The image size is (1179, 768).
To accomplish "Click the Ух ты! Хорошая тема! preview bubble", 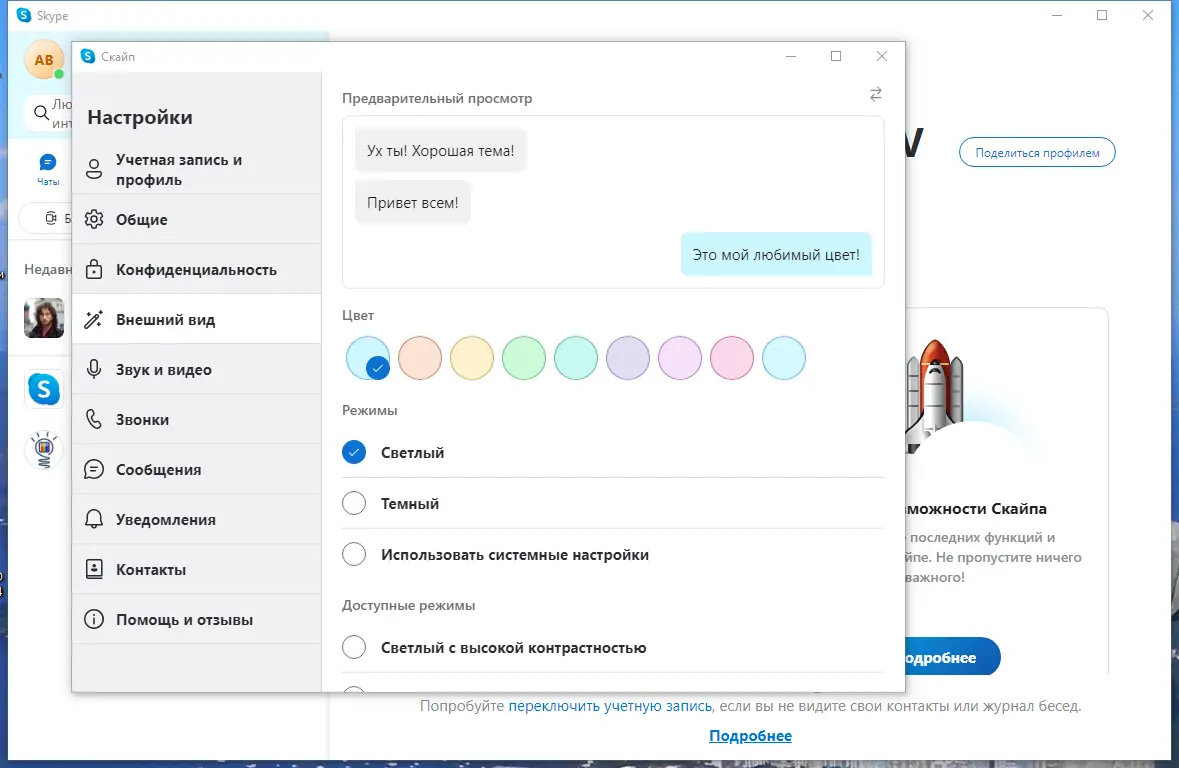I will [441, 150].
